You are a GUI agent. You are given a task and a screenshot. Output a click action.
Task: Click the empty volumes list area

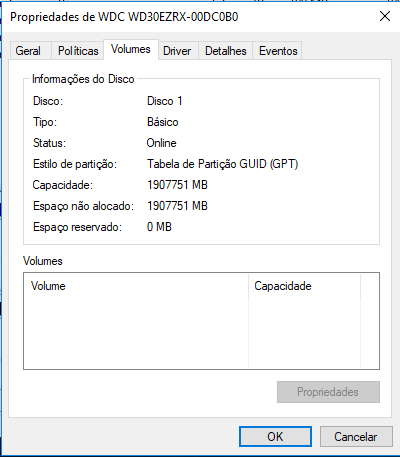[201, 333]
